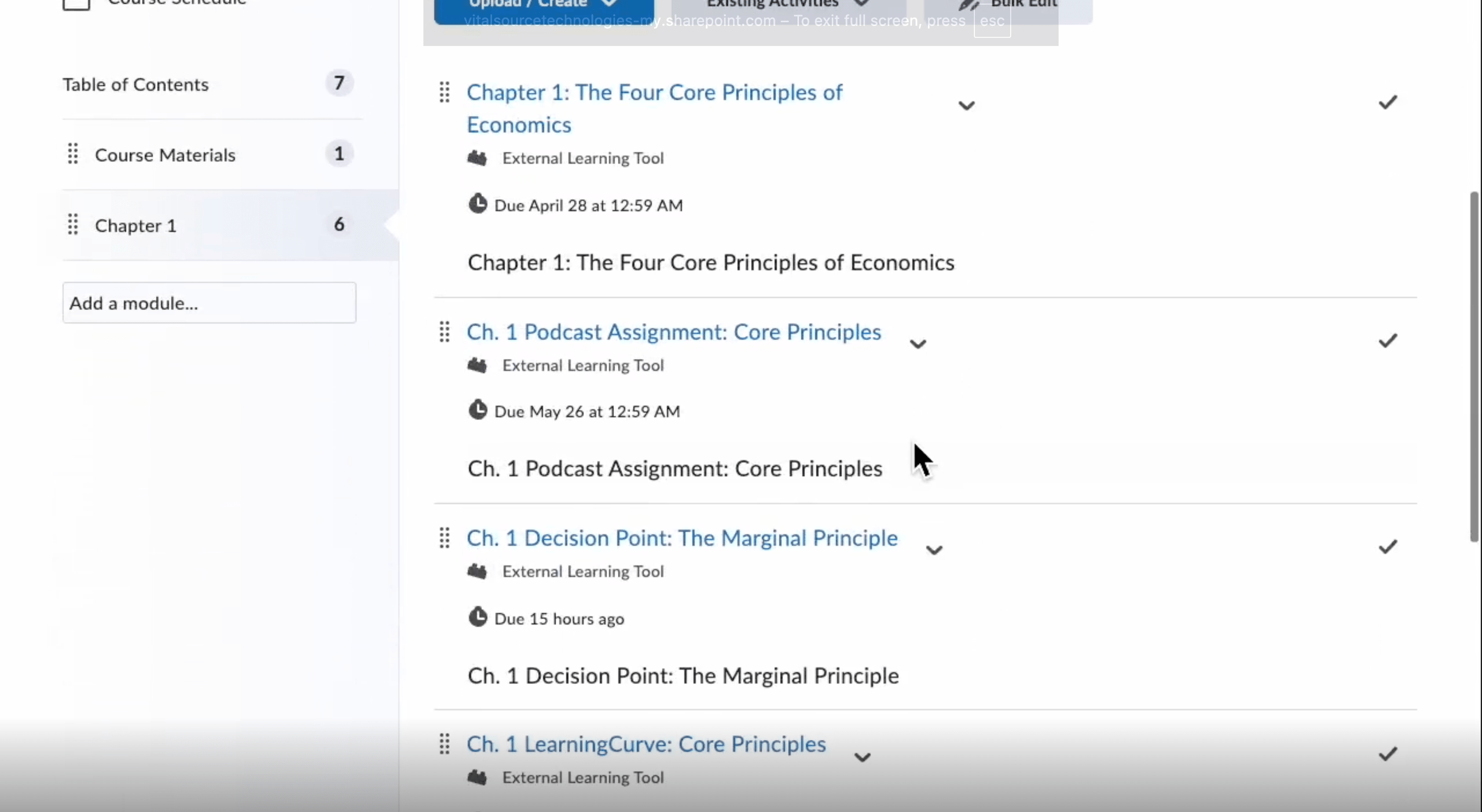Check the Course Schedule checkbox
Image resolution: width=1482 pixels, height=812 pixels.
[75, 4]
